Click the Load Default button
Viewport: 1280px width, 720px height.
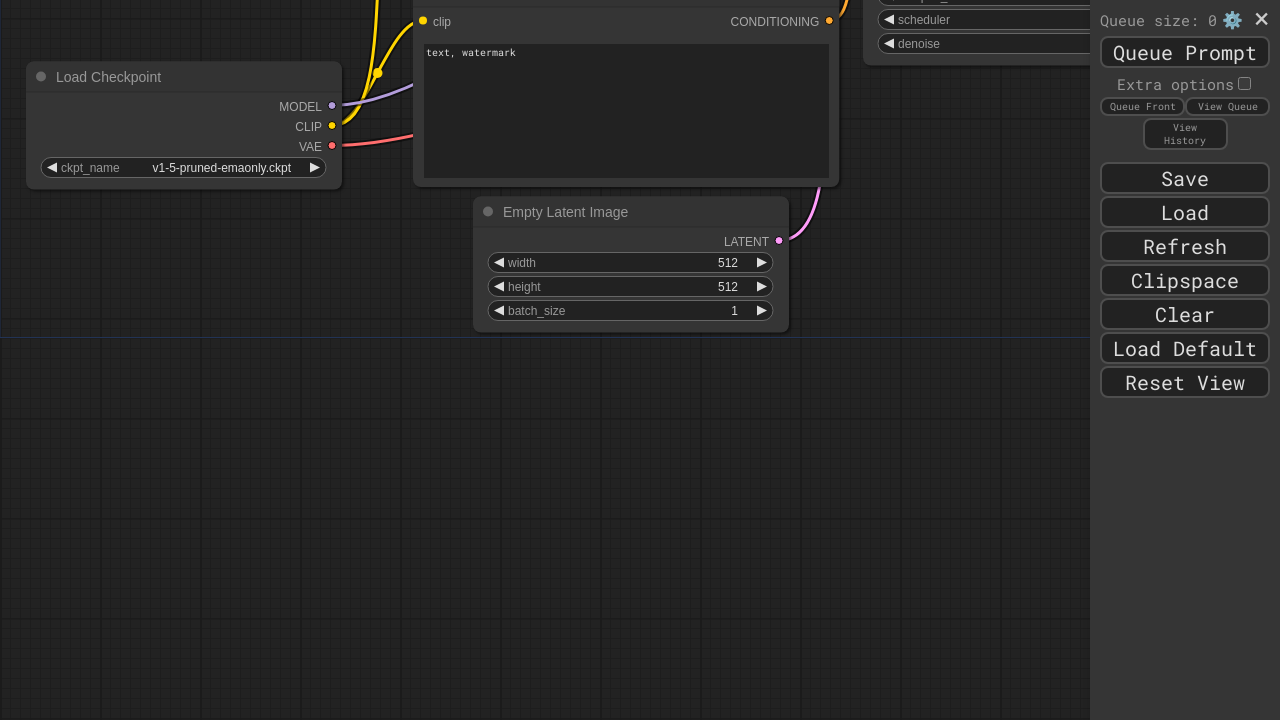tap(1184, 349)
